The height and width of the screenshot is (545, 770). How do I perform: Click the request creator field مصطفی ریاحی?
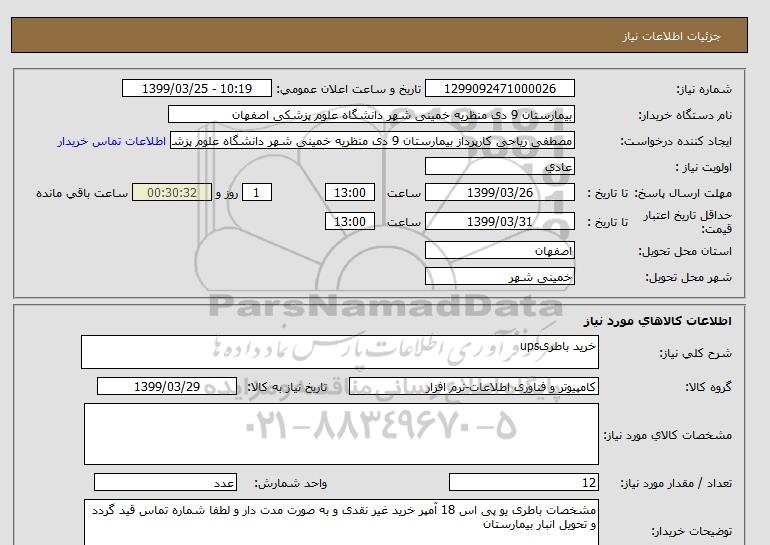click(x=372, y=140)
